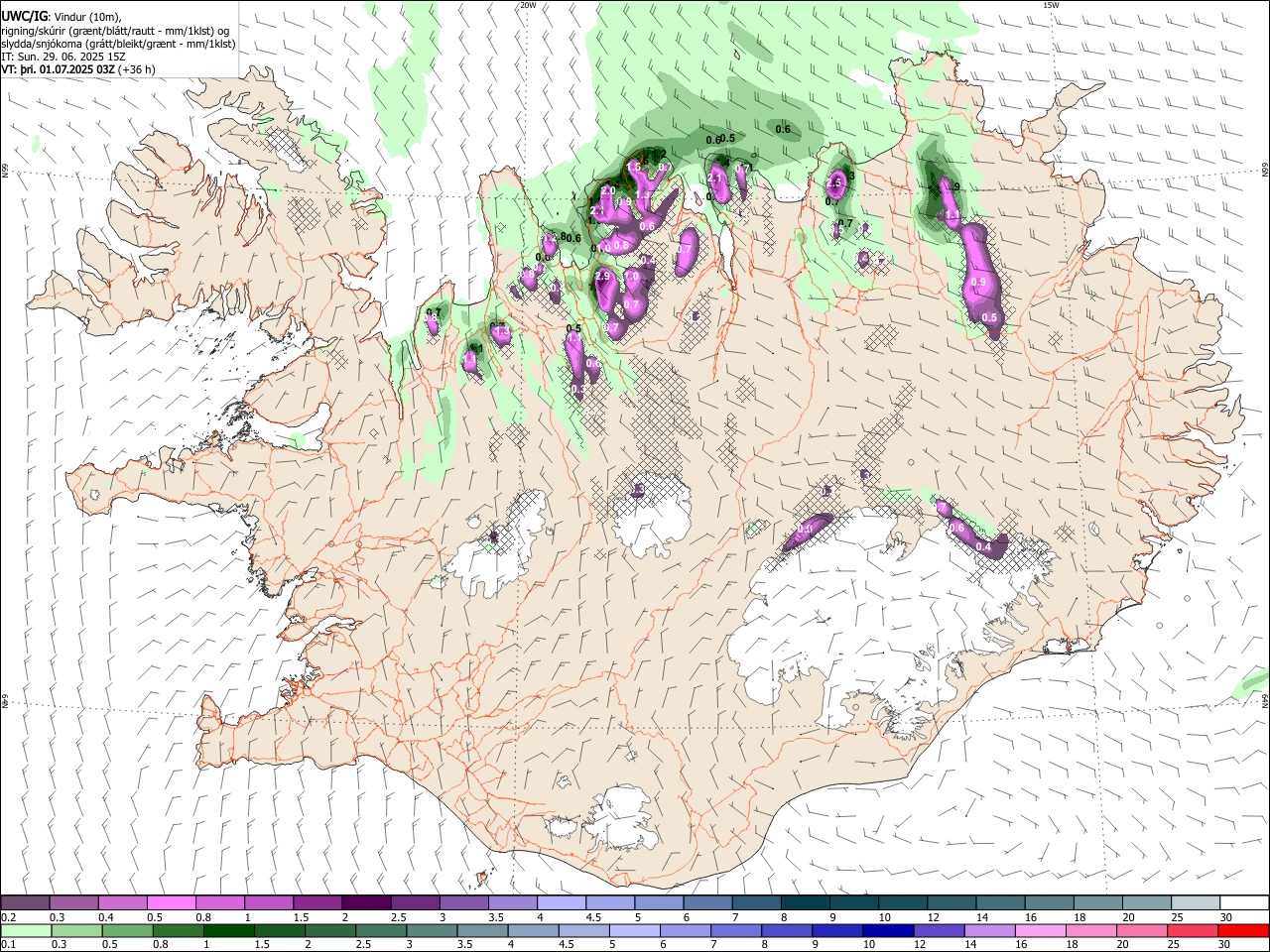Screen dimensions: 1270x952
Task: Pick the light periwinkle 5 swatch, bottom legend row
Action: (634, 930)
